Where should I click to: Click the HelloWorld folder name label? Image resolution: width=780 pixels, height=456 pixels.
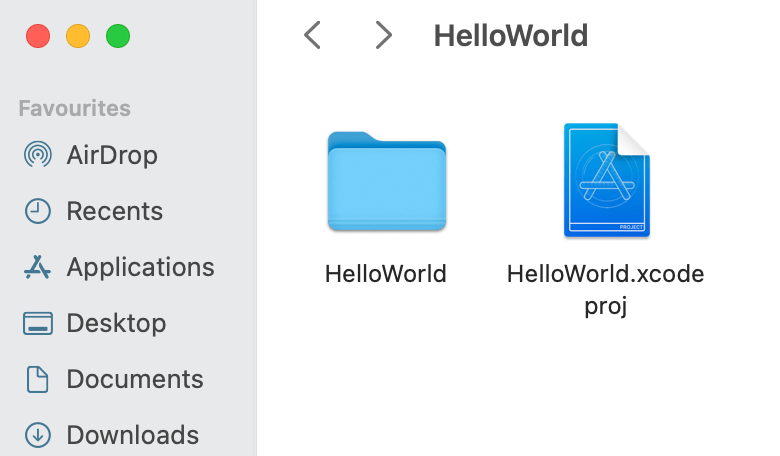pos(386,274)
